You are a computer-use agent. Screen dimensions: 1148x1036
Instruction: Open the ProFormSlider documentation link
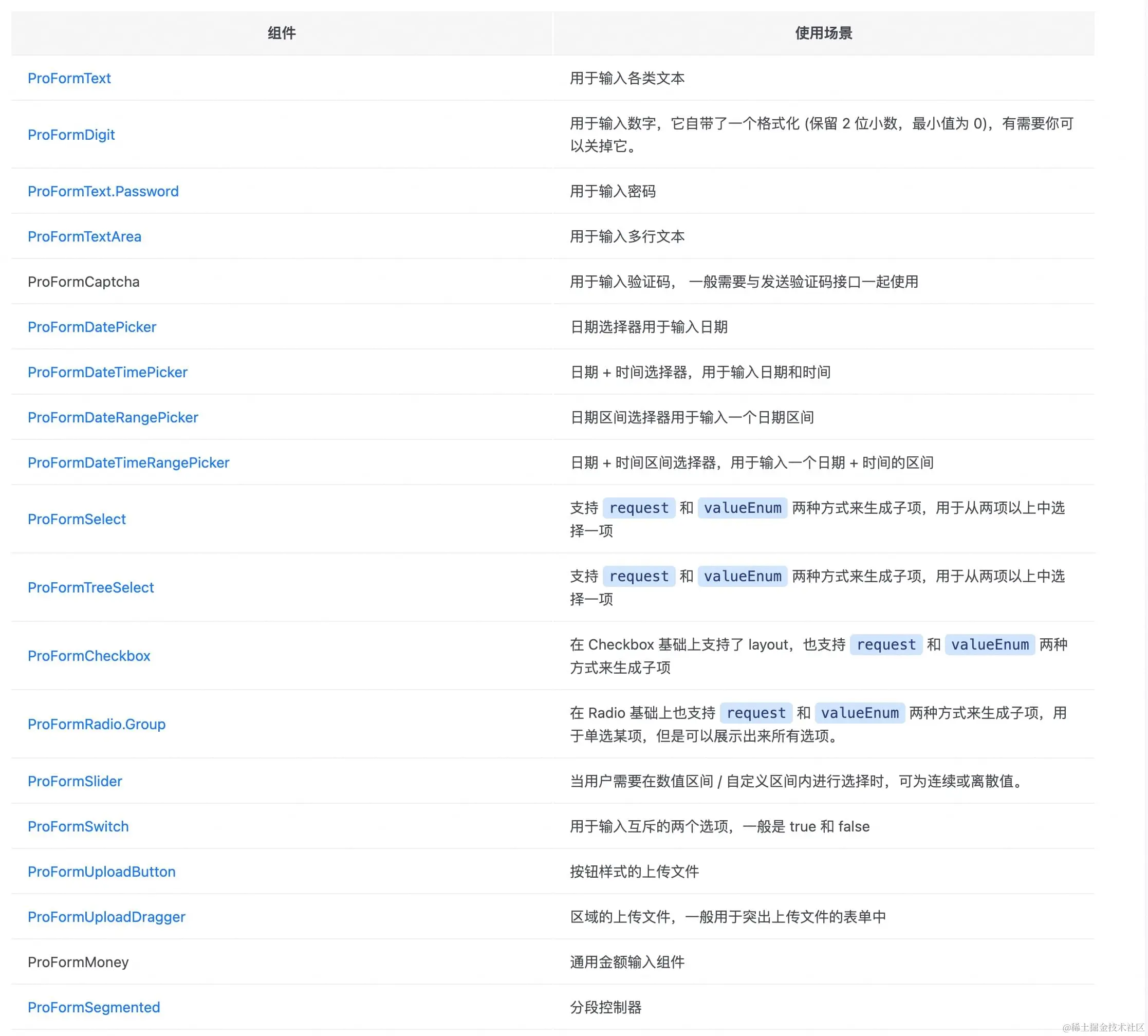click(x=75, y=781)
